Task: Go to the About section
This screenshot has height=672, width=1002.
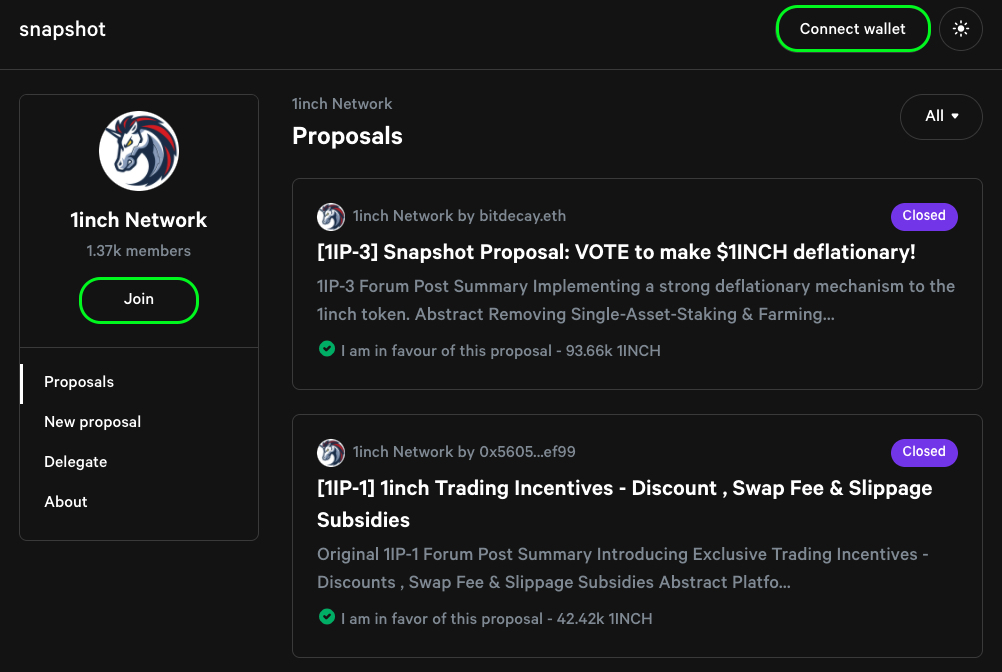Action: click(66, 502)
